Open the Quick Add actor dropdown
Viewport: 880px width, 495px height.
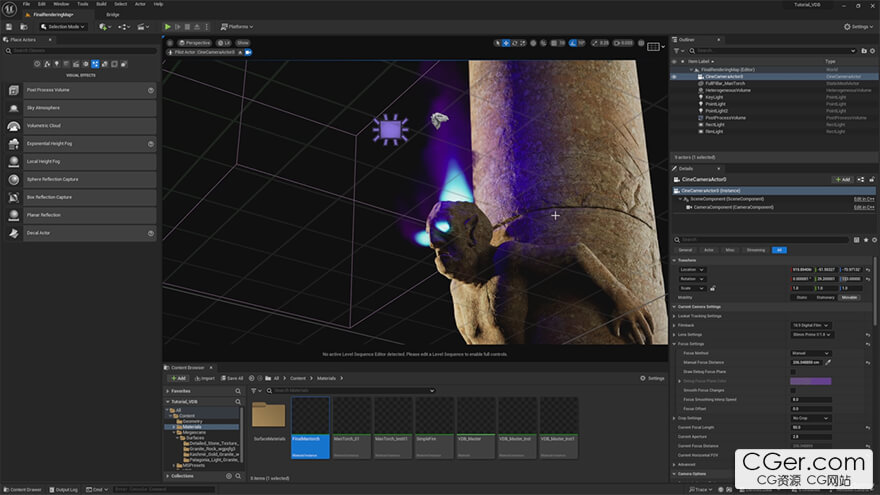pos(103,26)
